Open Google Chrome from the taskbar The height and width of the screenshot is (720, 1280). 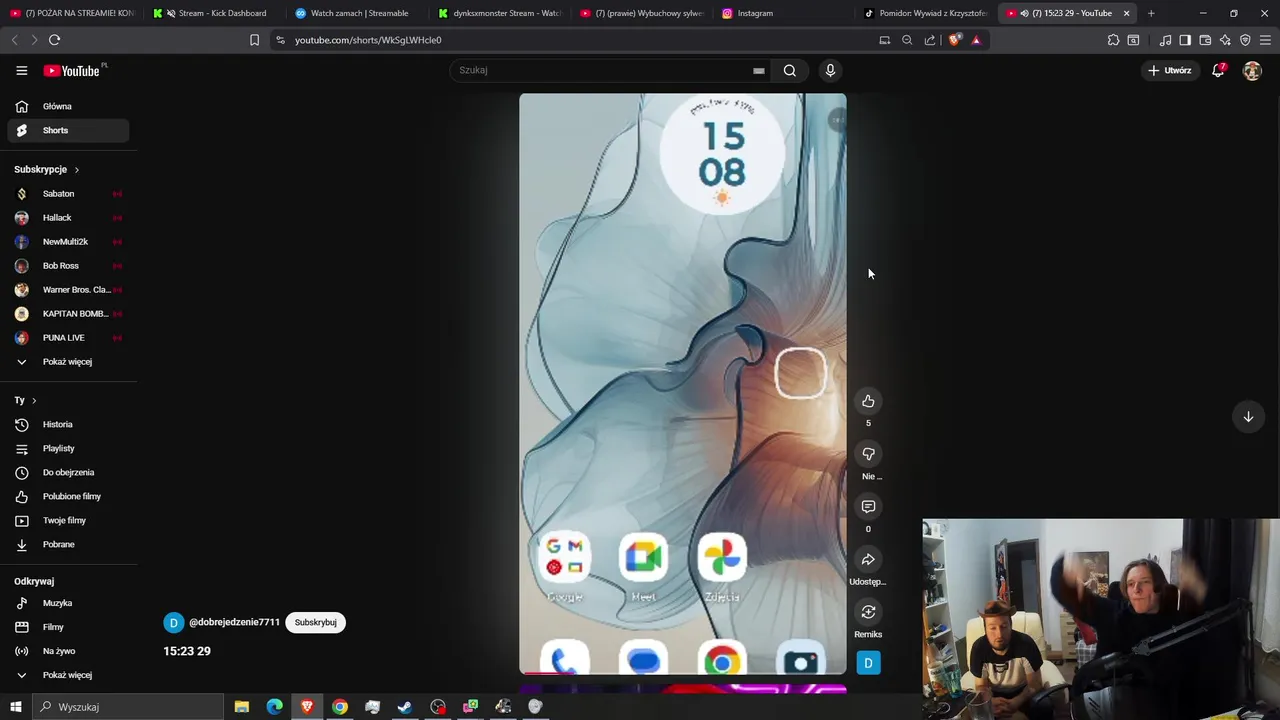click(x=340, y=707)
